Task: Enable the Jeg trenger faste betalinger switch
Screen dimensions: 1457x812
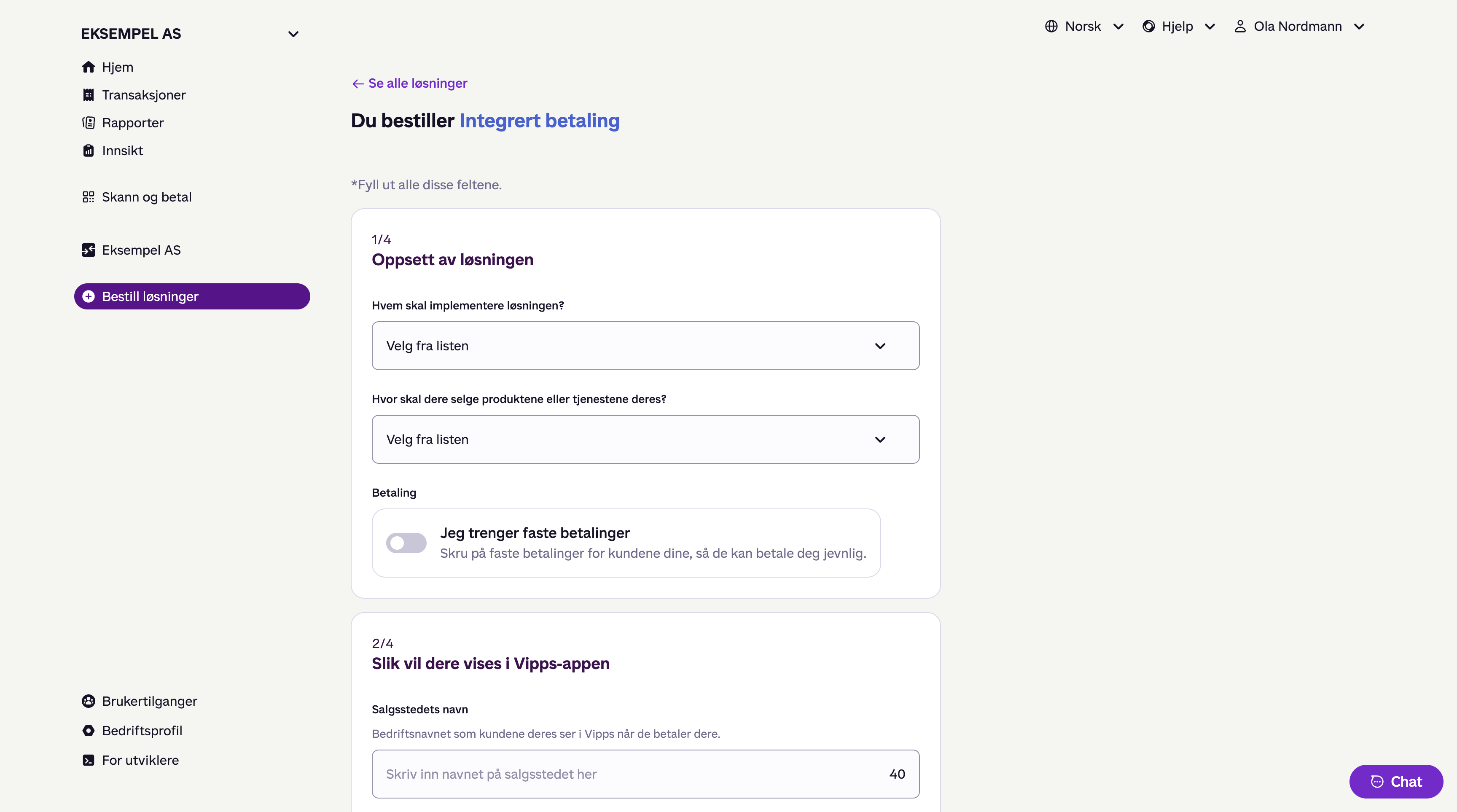Action: point(406,543)
